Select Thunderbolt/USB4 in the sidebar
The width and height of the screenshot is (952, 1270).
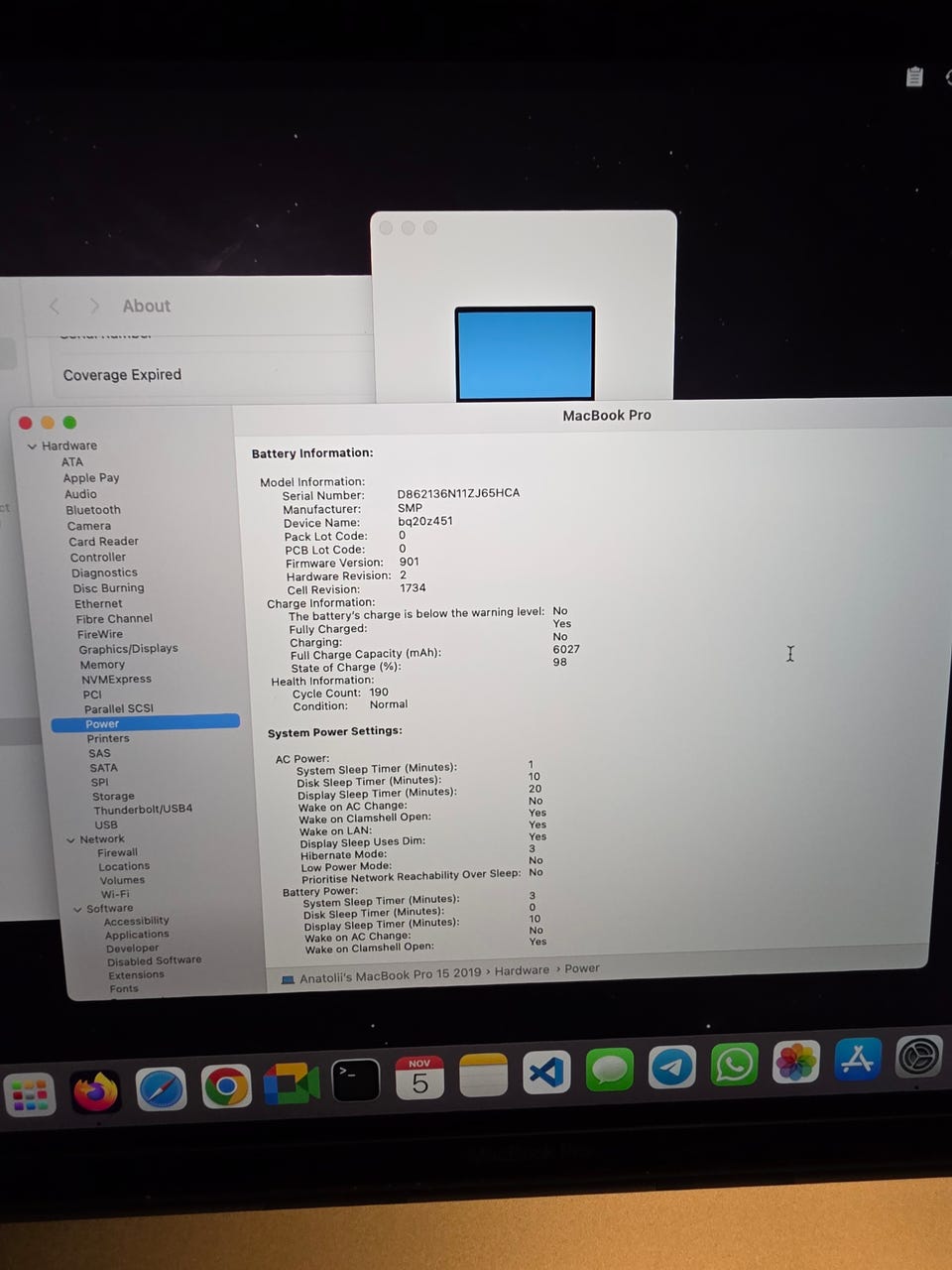click(143, 810)
